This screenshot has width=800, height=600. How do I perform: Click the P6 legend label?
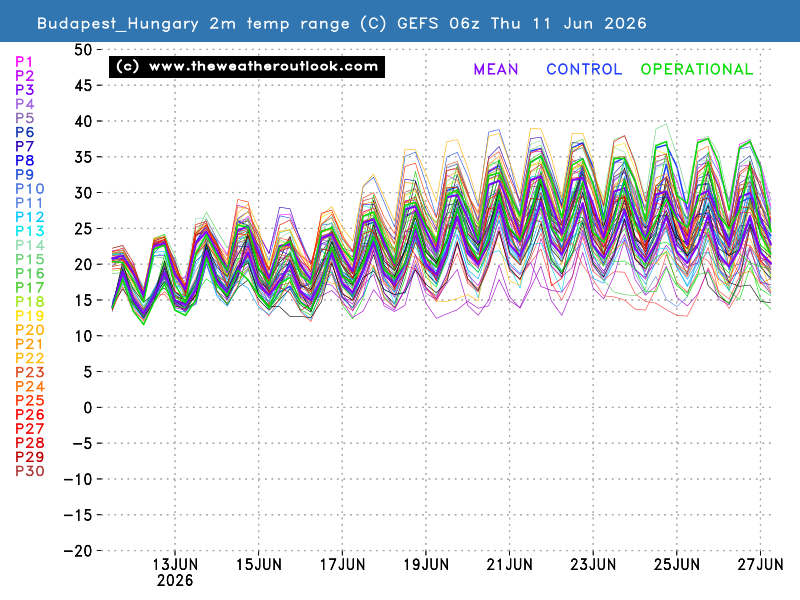[x=24, y=133]
